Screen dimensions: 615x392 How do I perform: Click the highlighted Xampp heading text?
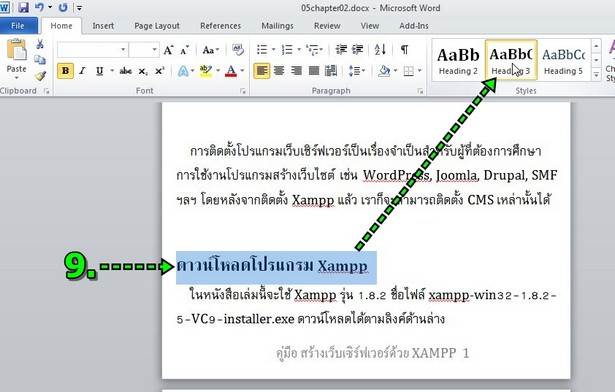(272, 266)
